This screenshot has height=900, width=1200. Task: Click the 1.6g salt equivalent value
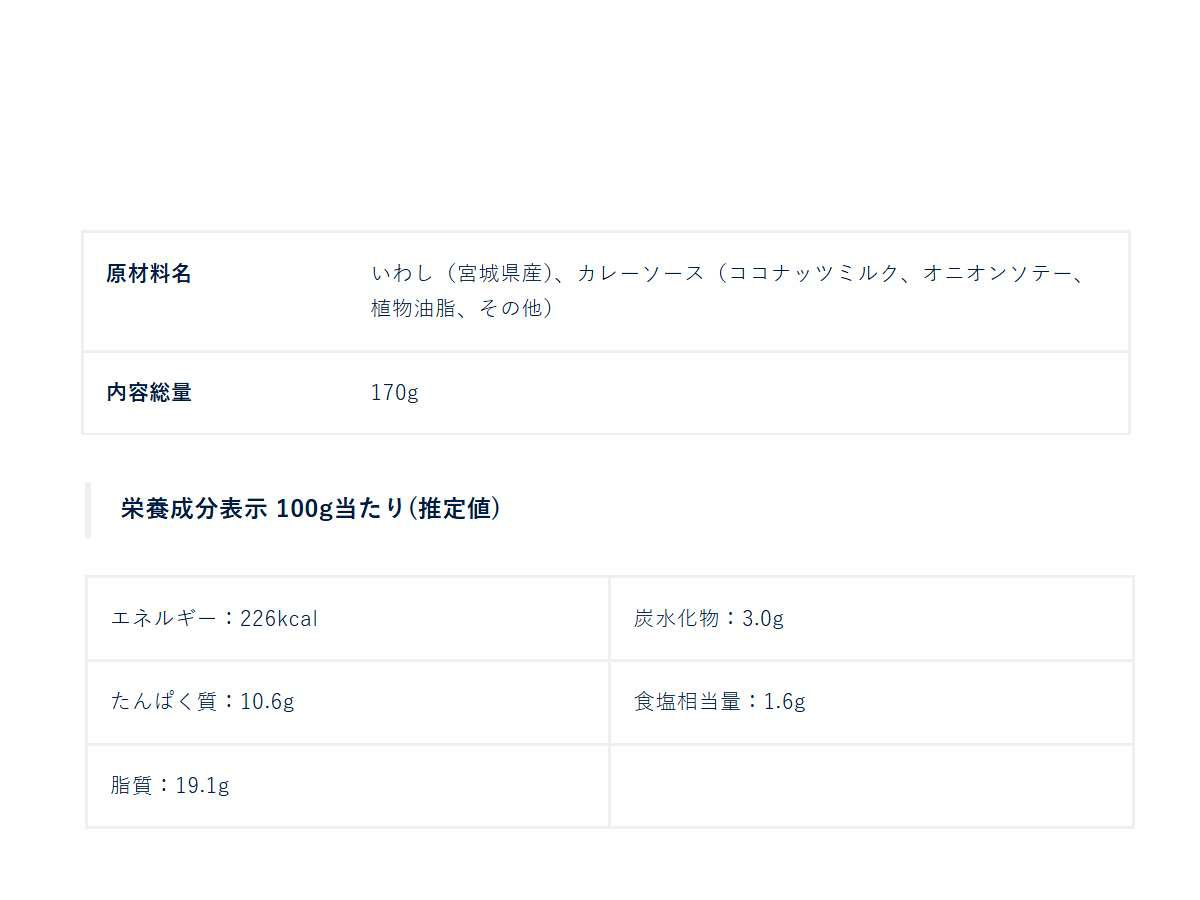[x=785, y=702]
